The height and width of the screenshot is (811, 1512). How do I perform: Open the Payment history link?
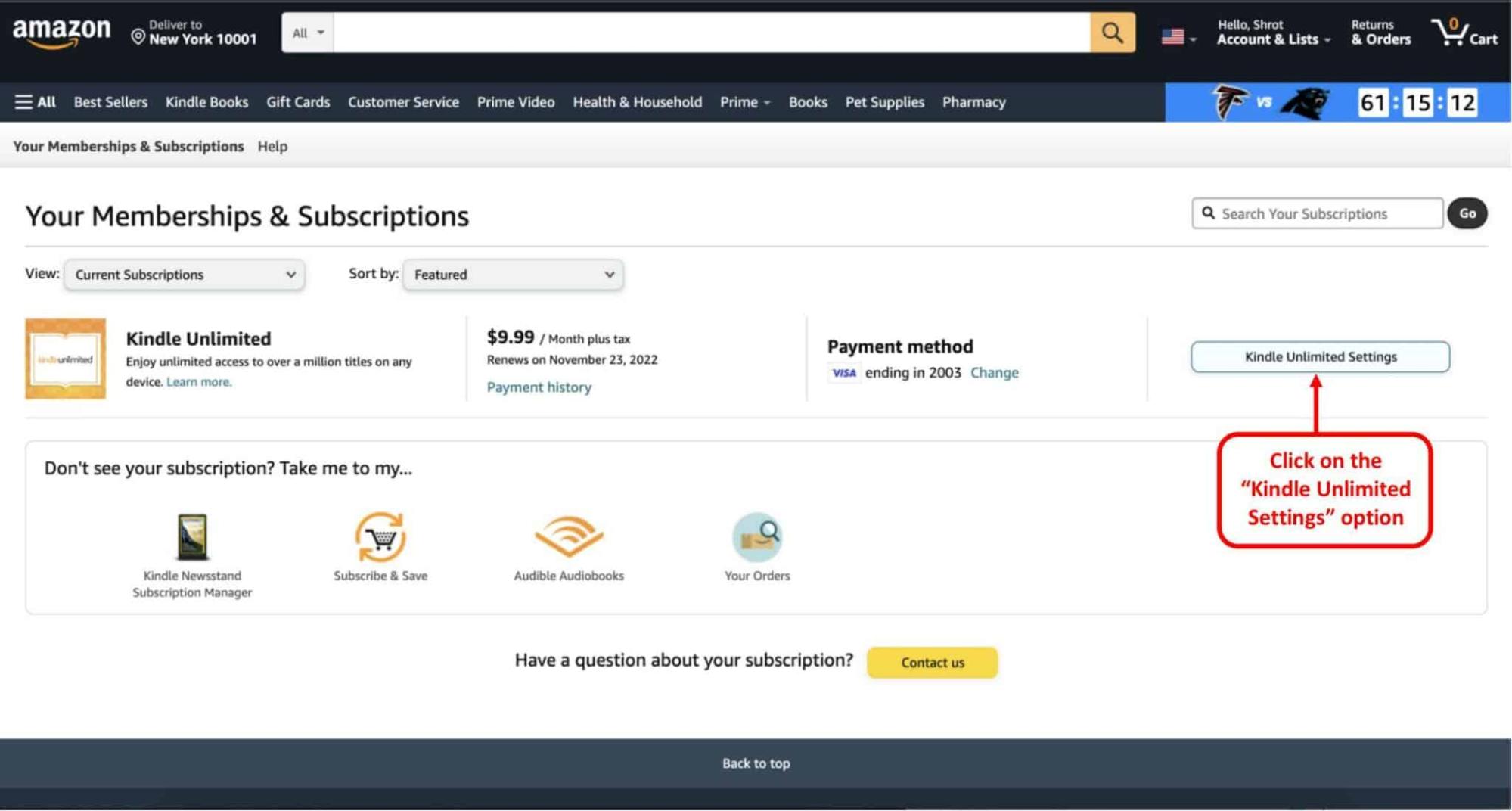click(539, 387)
